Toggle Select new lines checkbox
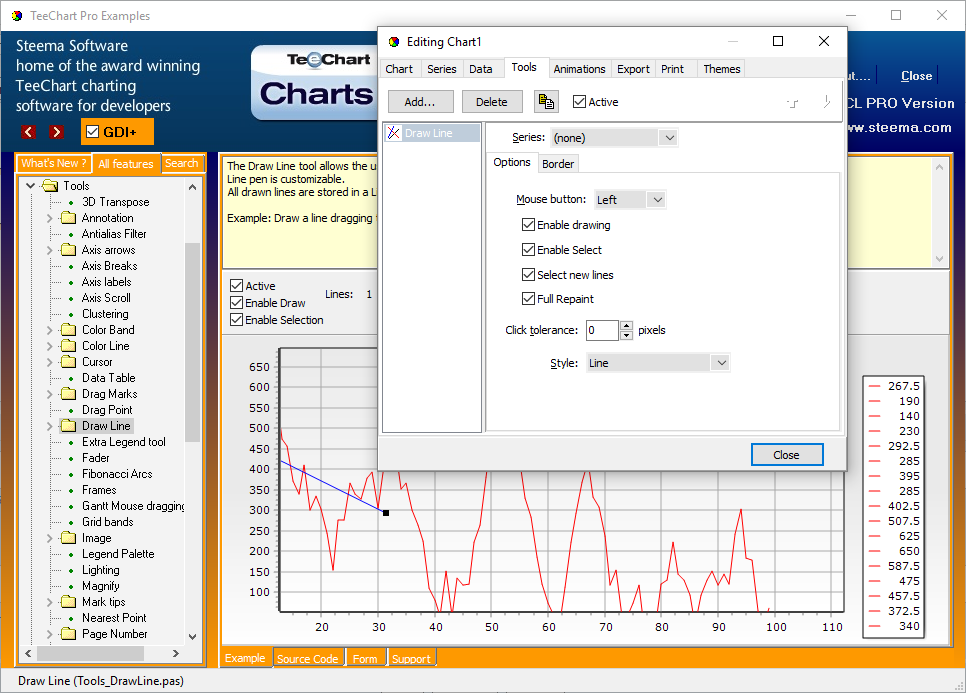The width and height of the screenshot is (966, 693). (528, 274)
